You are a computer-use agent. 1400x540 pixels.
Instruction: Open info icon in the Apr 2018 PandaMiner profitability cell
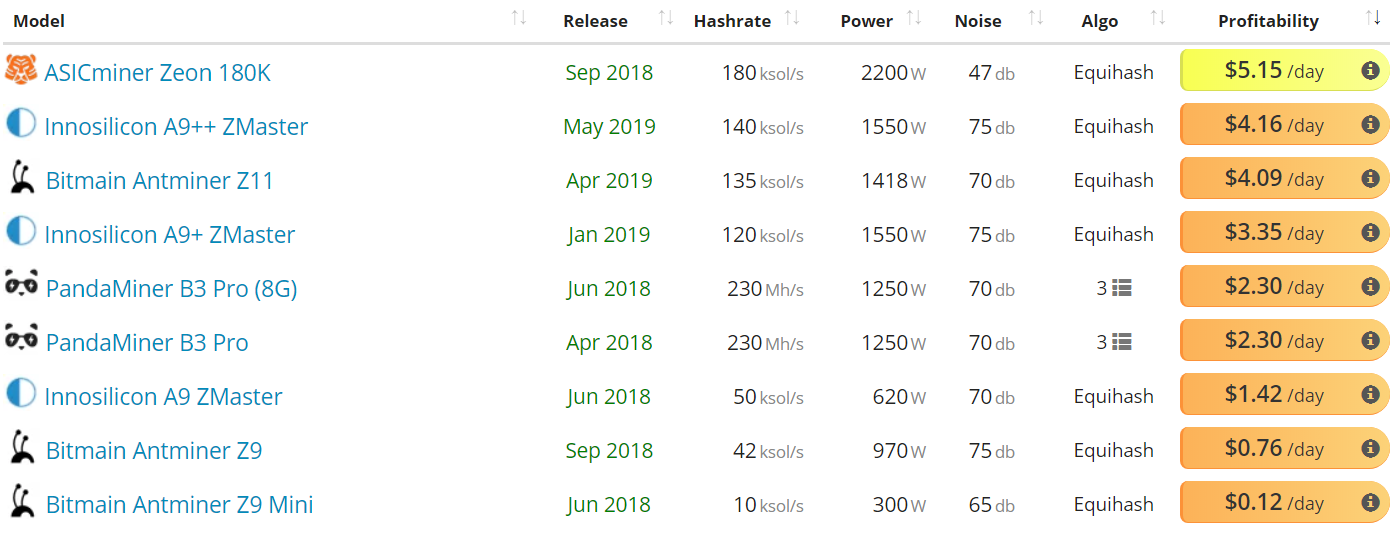click(x=1371, y=341)
